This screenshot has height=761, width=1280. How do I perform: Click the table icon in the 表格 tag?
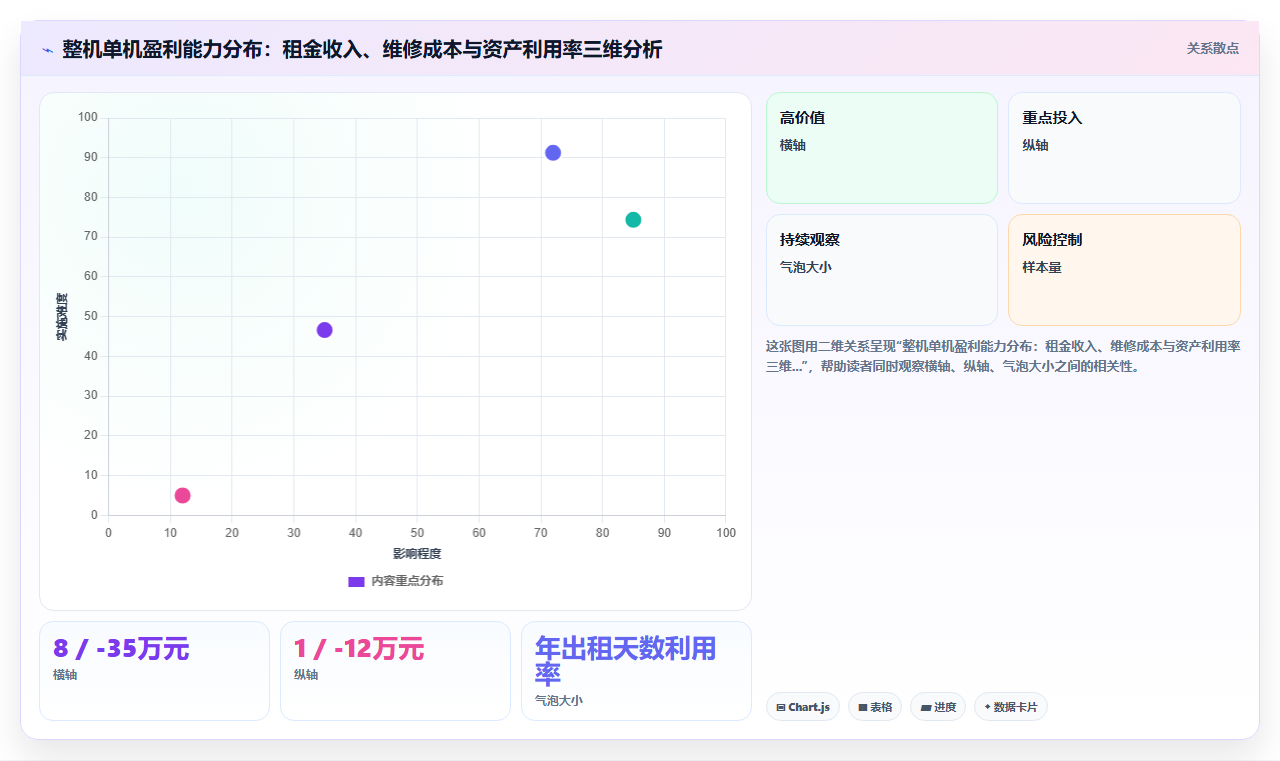tap(863, 708)
